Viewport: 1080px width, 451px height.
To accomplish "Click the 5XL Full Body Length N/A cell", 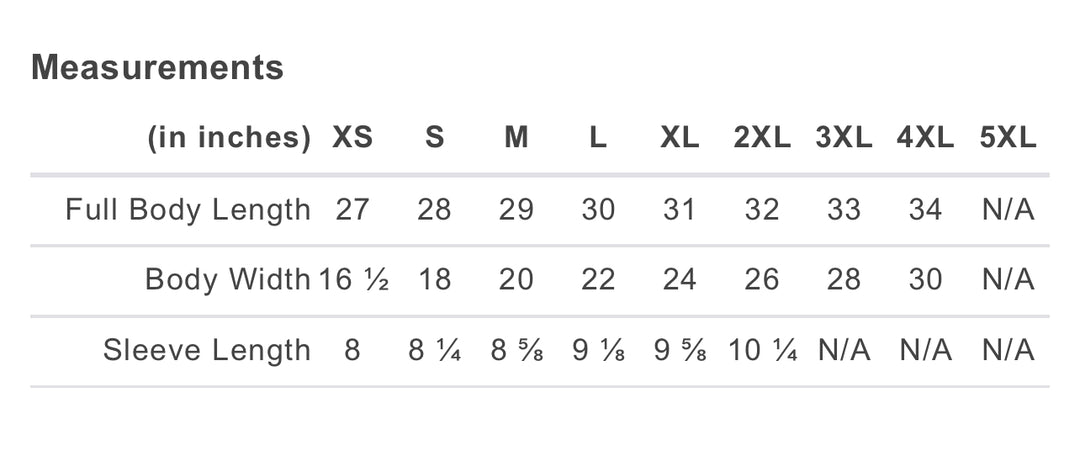I will 1008,210.
